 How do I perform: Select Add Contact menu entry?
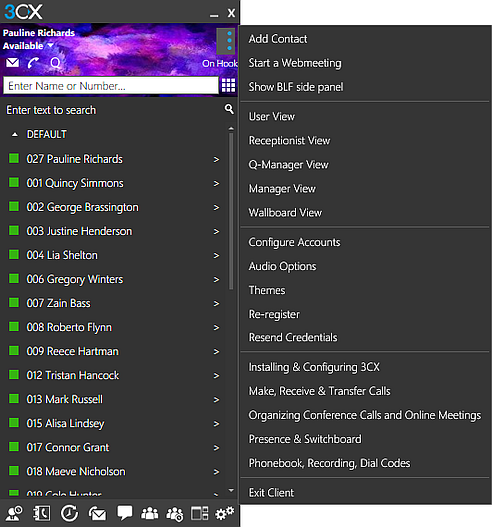coord(278,39)
